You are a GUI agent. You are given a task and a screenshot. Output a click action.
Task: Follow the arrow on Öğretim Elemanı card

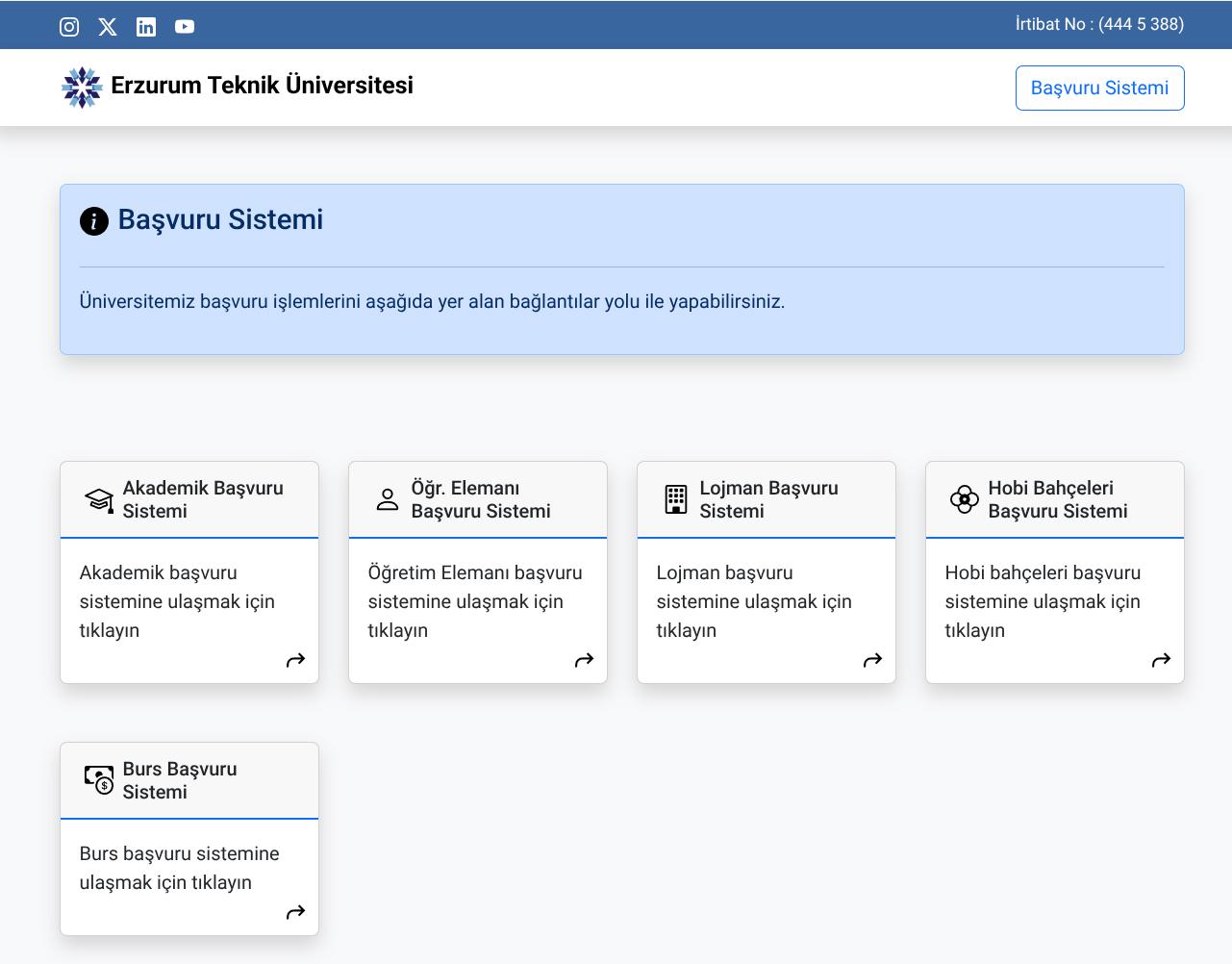coord(585,660)
